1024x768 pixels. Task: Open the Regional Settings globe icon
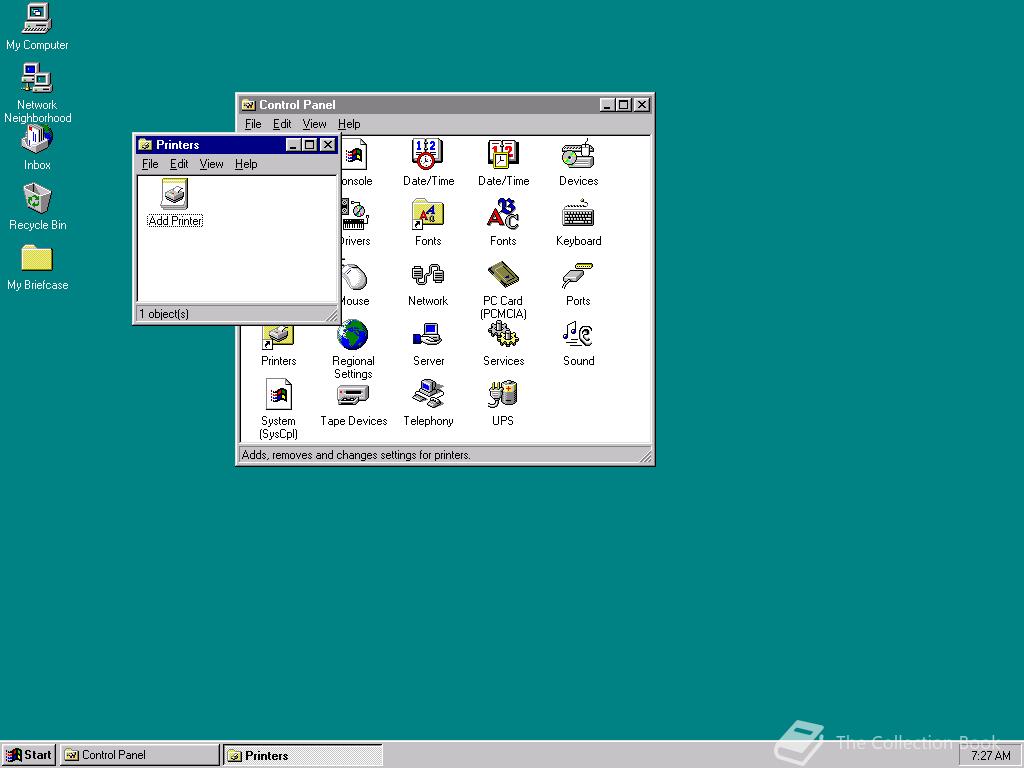coord(353,349)
